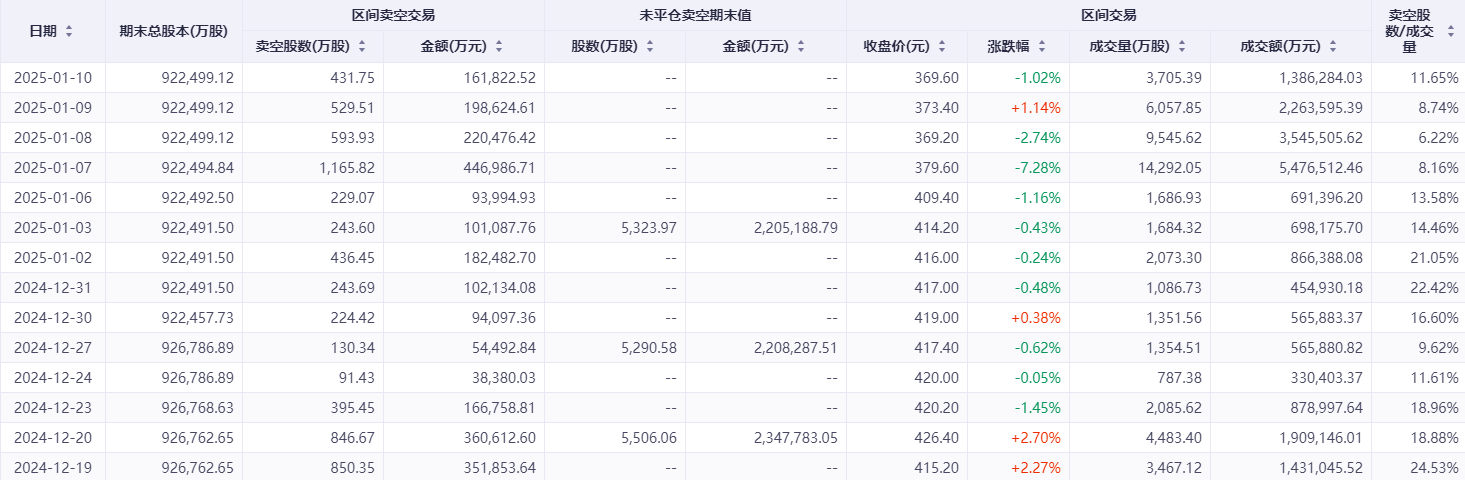The image size is (1465, 480).
Task: Select the 区间卖空交易 group header
Action: [x=393, y=15]
